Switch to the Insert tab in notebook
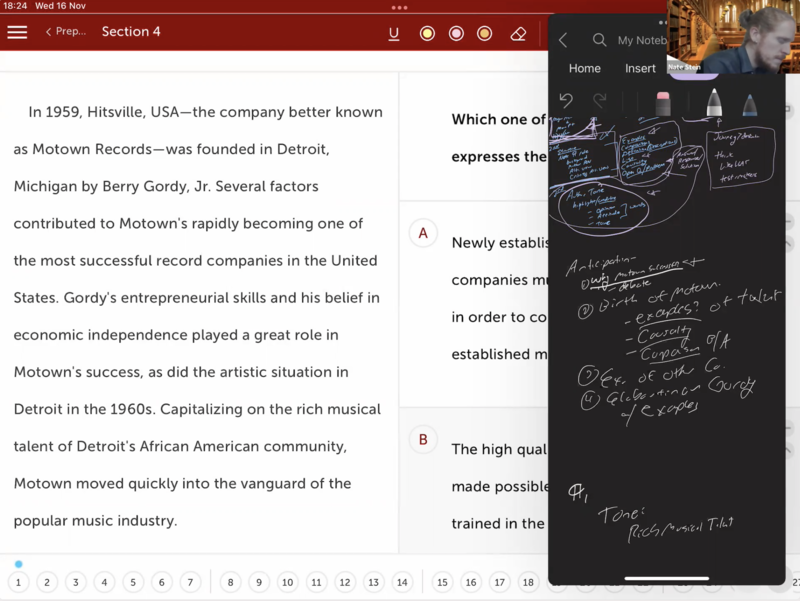800x601 pixels. coord(640,68)
